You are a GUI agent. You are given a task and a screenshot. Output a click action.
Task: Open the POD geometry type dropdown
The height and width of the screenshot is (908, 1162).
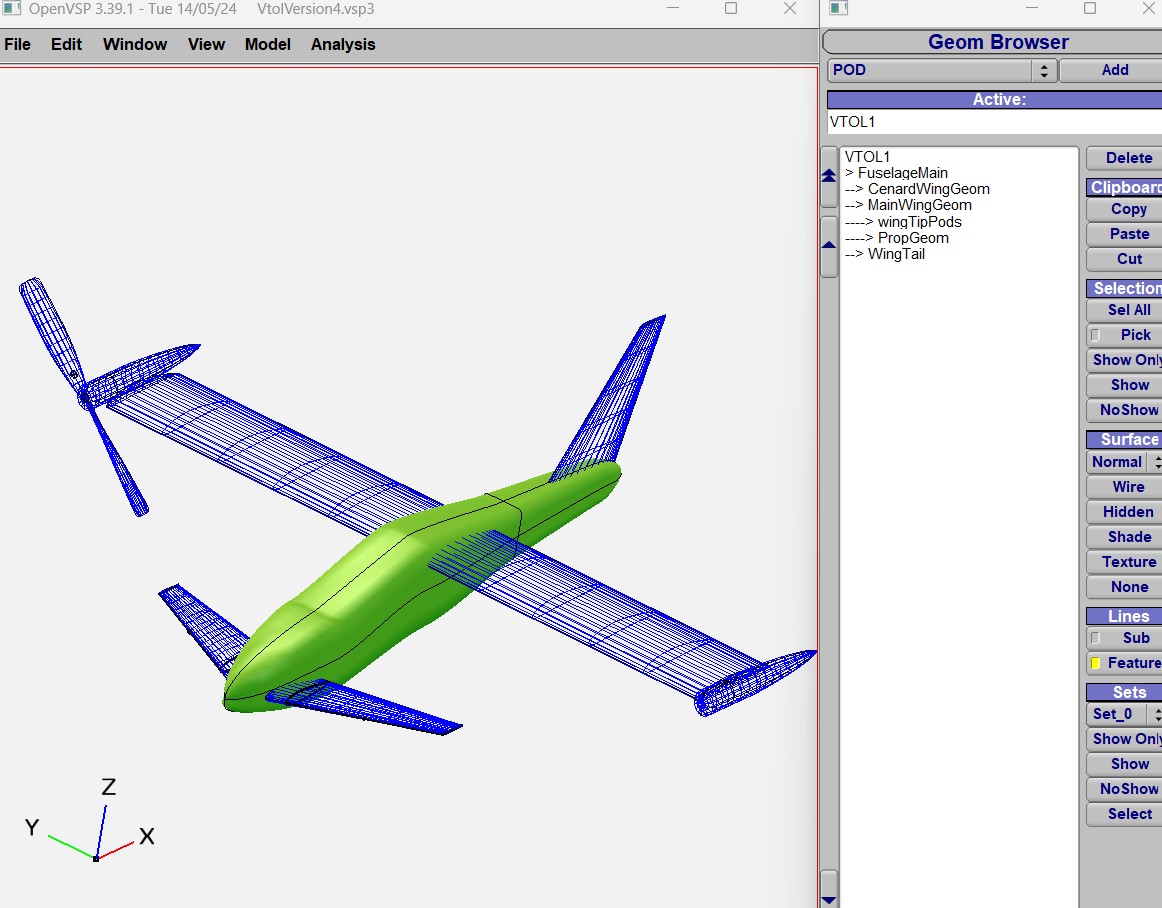coord(1043,70)
